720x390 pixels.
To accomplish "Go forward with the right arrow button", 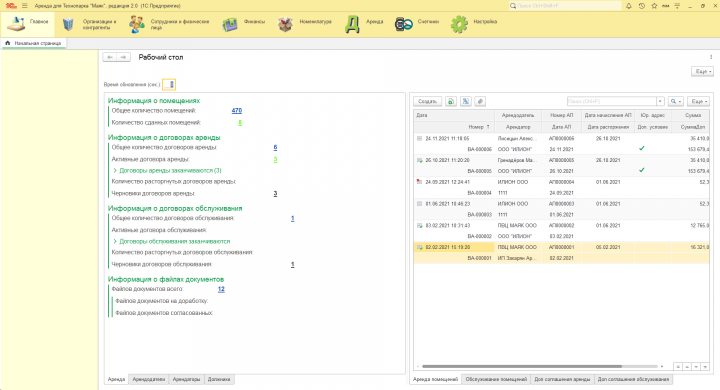I will pos(123,57).
